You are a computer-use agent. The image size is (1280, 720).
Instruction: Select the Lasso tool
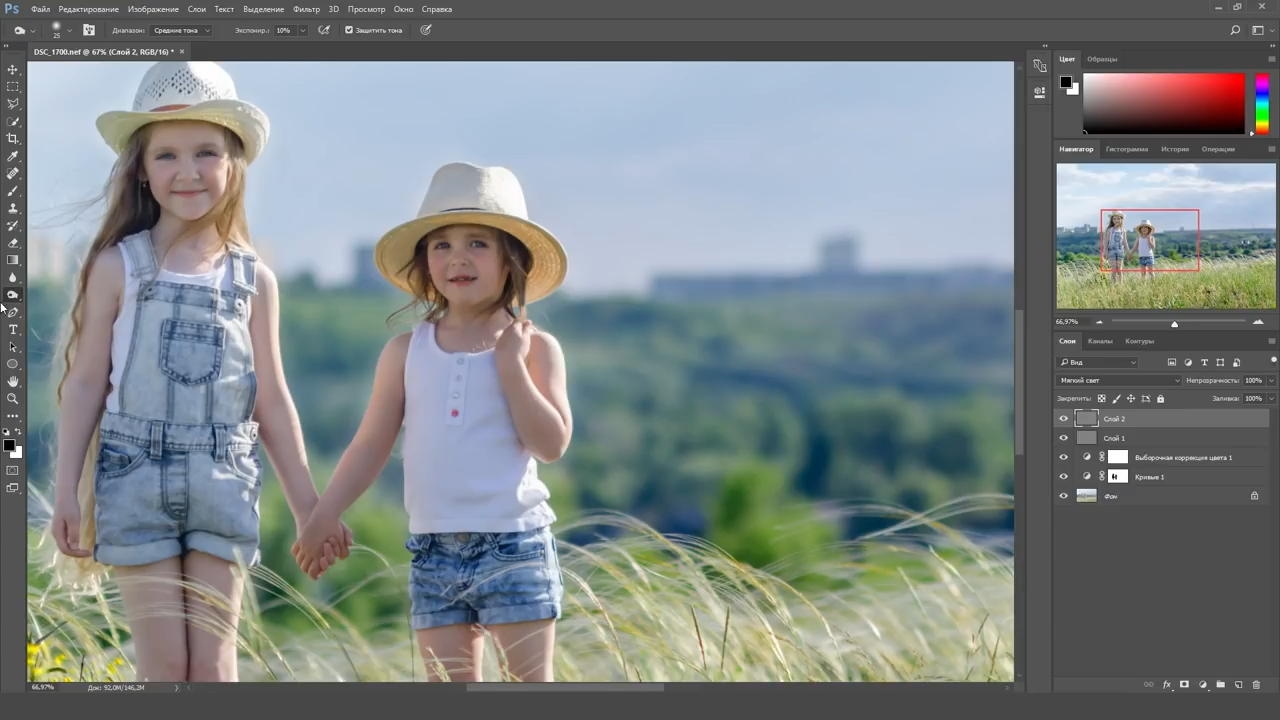13,104
